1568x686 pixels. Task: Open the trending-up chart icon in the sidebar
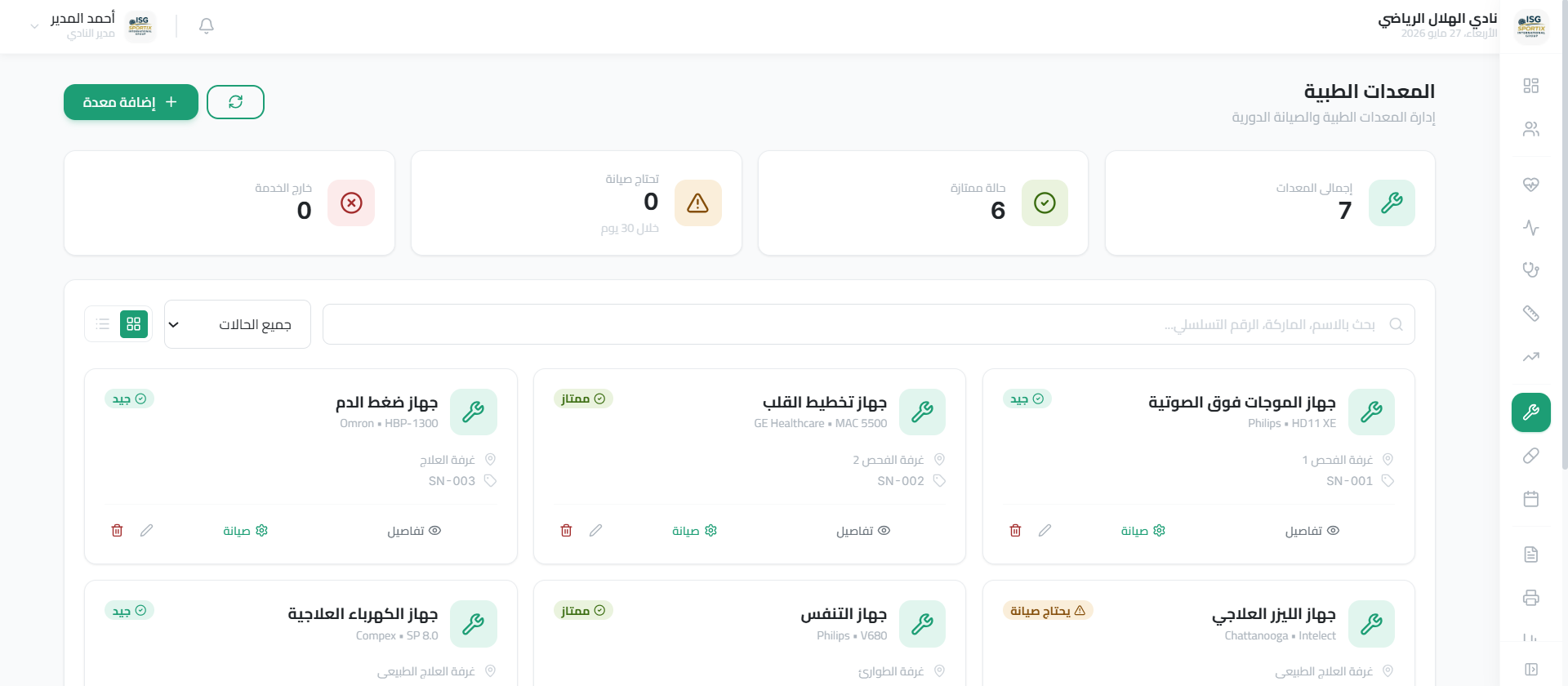[1531, 356]
